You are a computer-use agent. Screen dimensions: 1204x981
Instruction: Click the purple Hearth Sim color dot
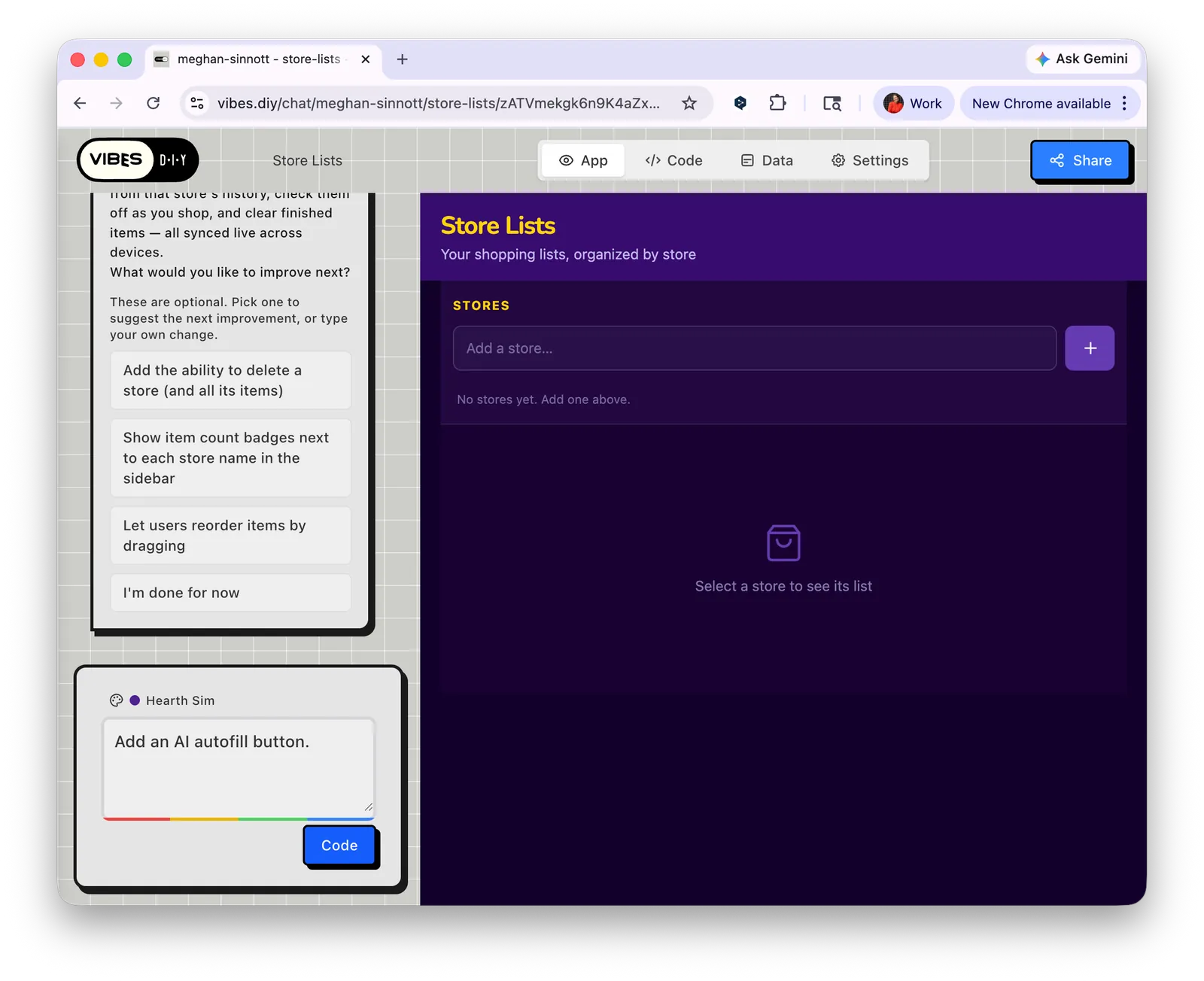pyautogui.click(x=135, y=700)
